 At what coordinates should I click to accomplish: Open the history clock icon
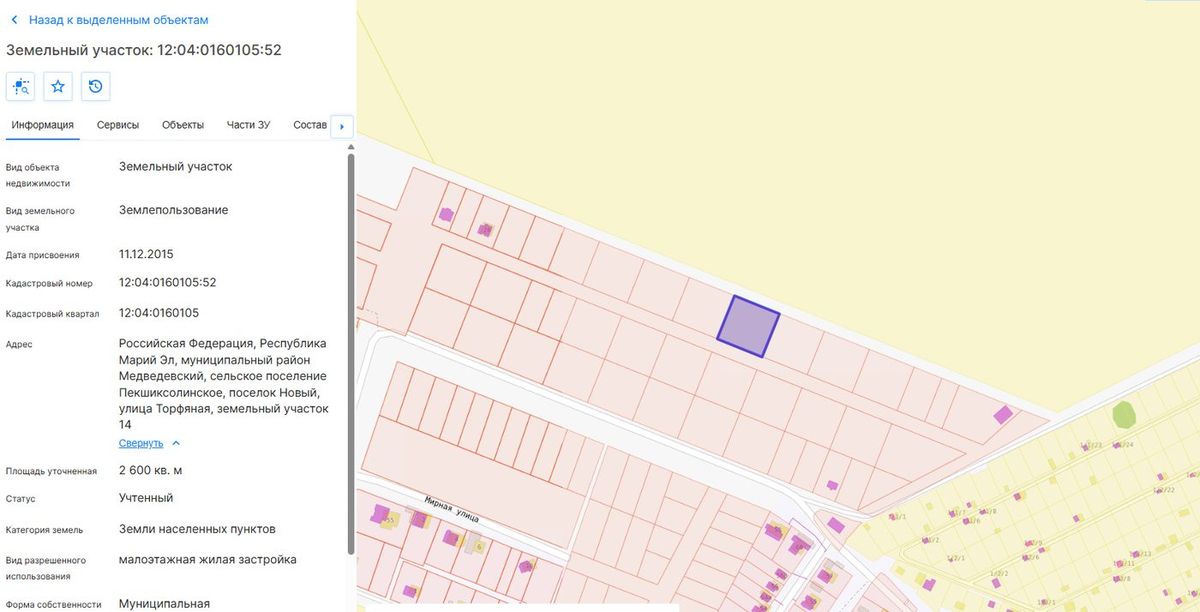click(95, 87)
